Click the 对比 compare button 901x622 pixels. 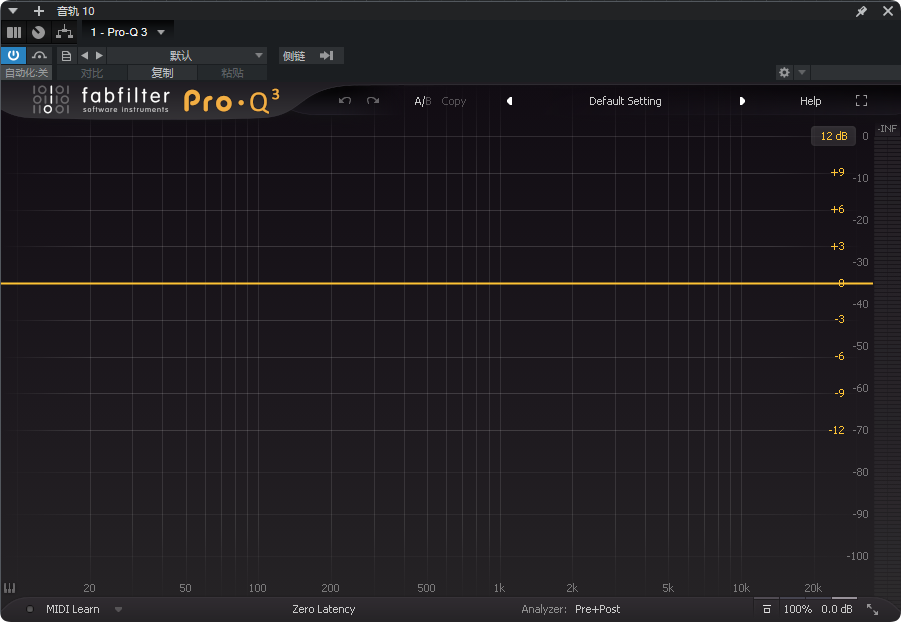coord(92,73)
